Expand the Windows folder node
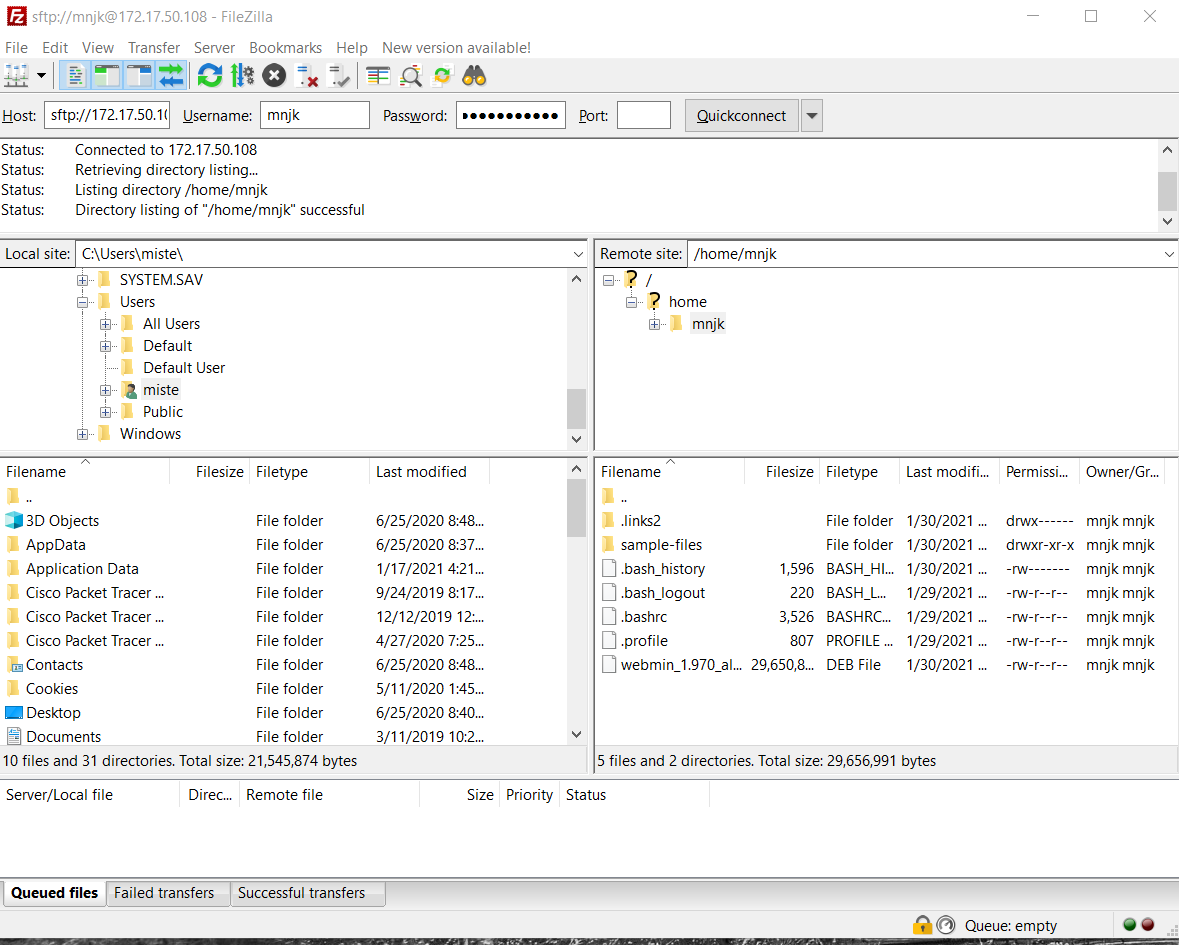Screen dimensions: 1179x945 (82, 434)
